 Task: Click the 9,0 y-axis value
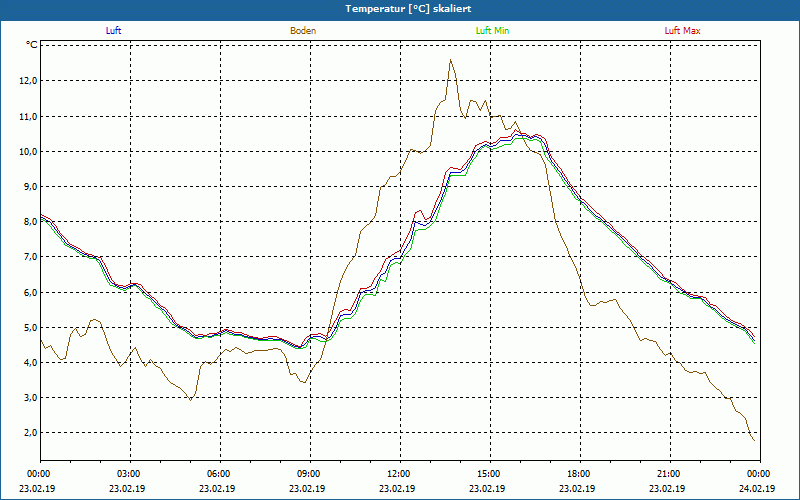(x=30, y=187)
